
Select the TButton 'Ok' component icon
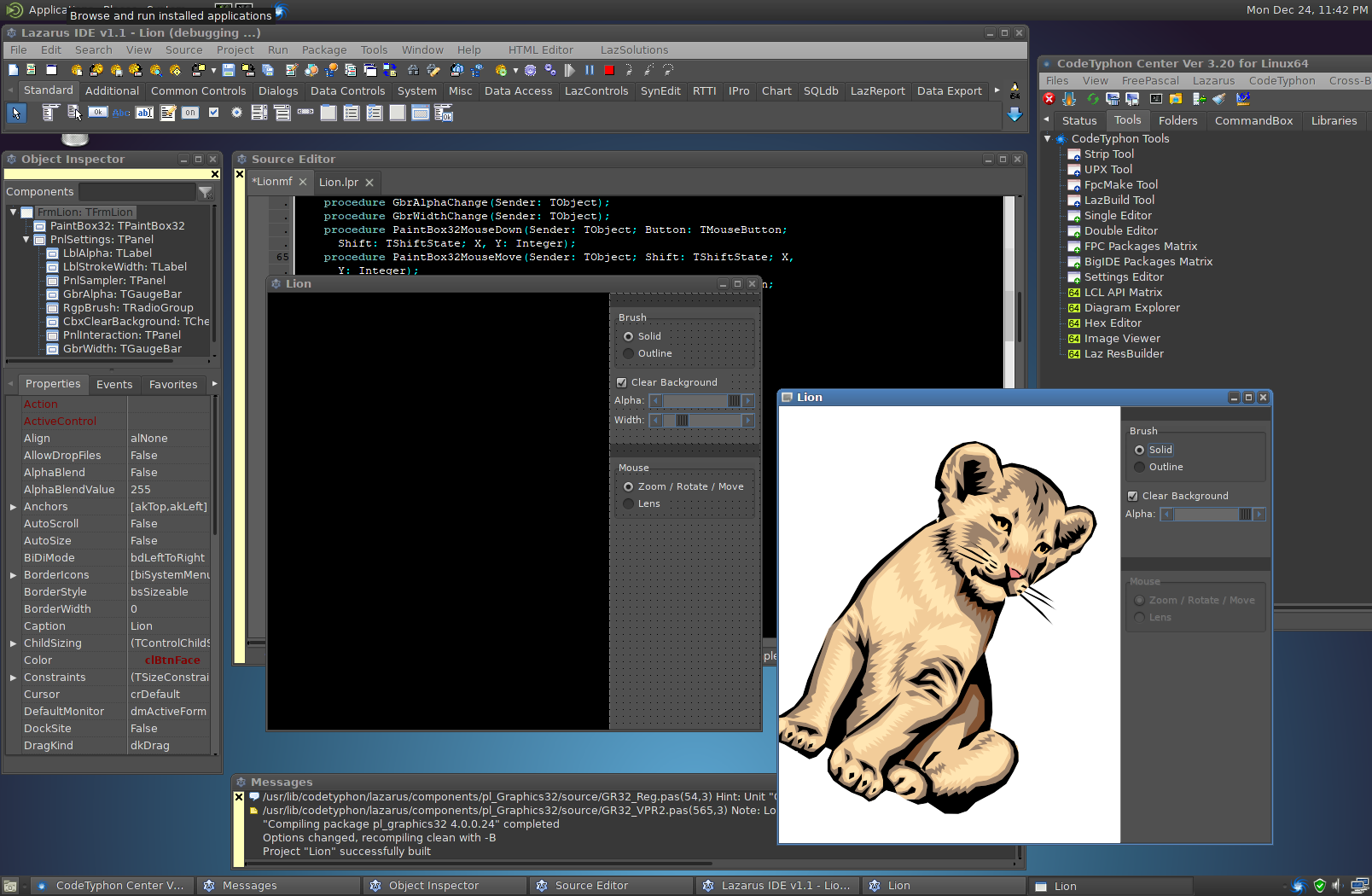[x=98, y=113]
